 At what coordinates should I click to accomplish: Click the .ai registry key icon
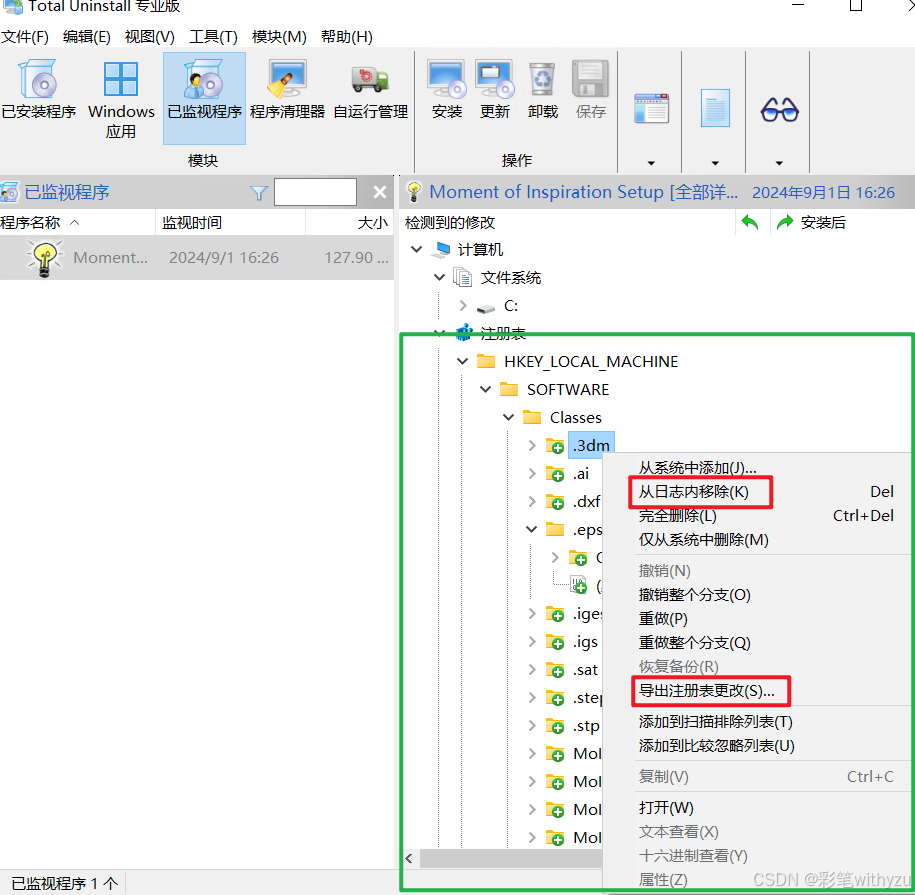pyautogui.click(x=555, y=474)
